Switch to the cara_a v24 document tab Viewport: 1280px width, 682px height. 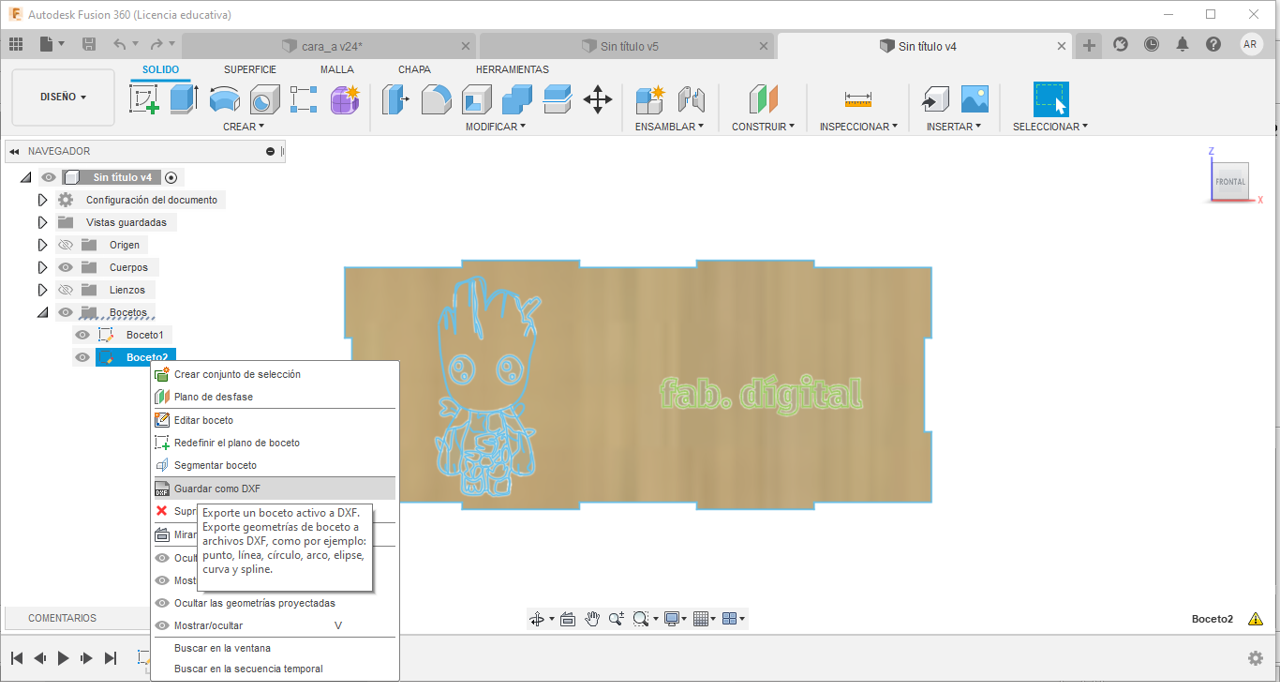pyautogui.click(x=331, y=46)
